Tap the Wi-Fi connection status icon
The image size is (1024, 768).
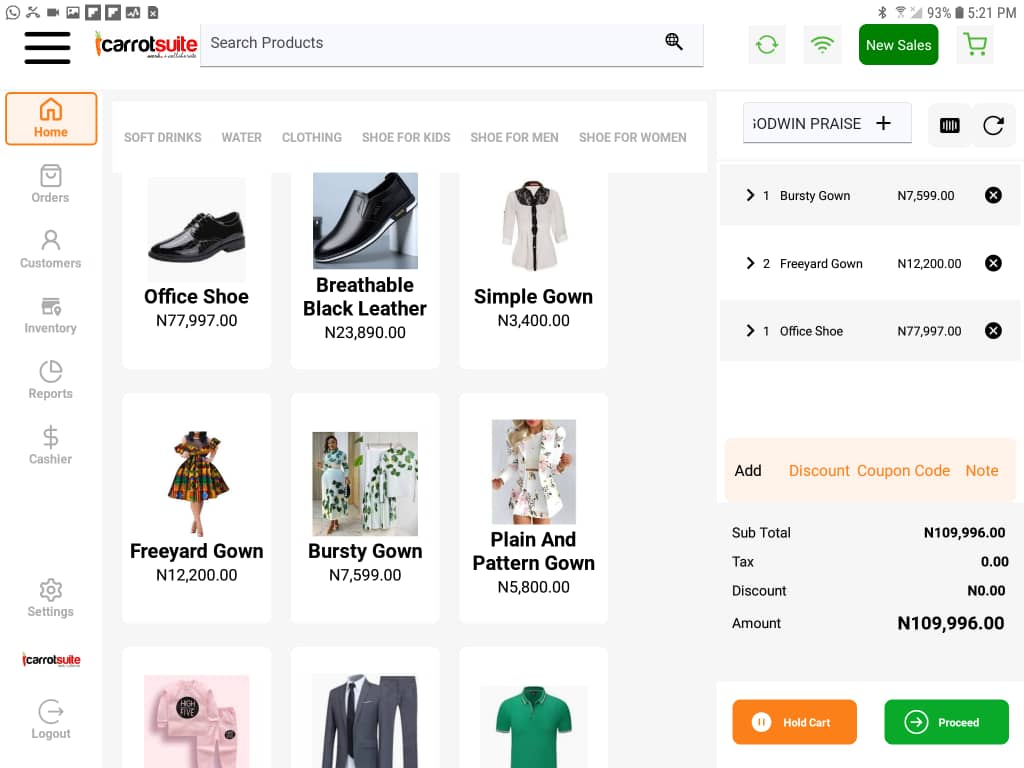point(822,45)
